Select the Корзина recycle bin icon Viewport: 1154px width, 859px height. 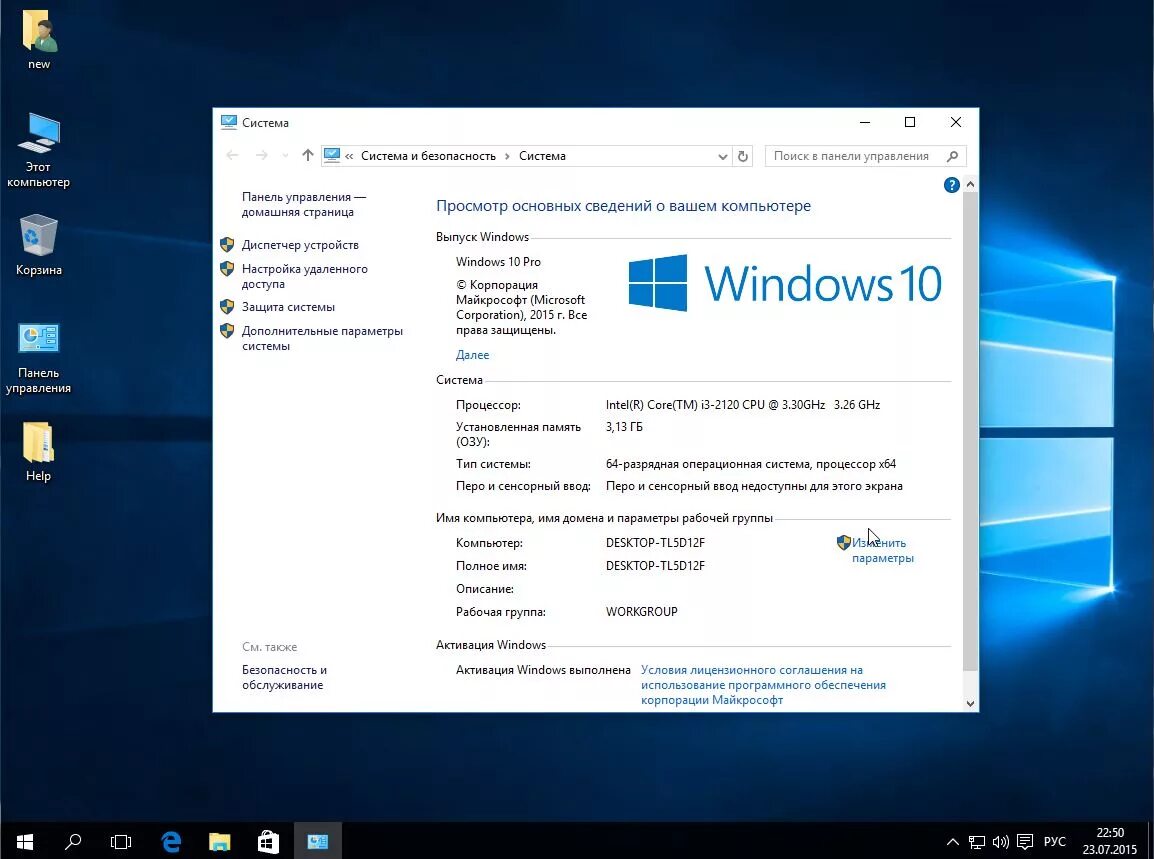38,245
